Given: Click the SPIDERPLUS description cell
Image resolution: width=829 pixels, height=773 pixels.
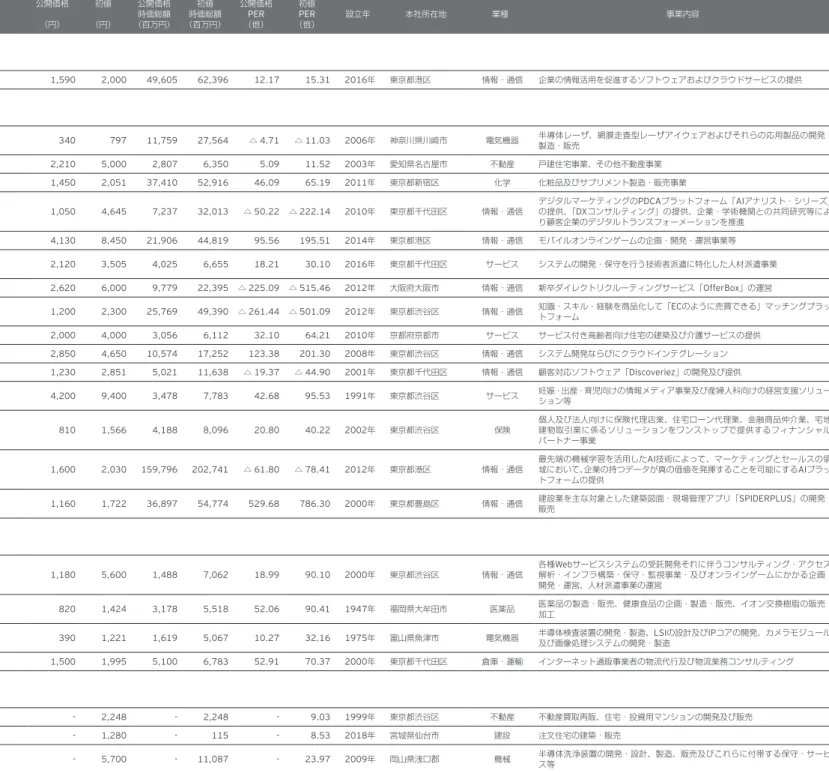Looking at the screenshot, I should point(681,504).
